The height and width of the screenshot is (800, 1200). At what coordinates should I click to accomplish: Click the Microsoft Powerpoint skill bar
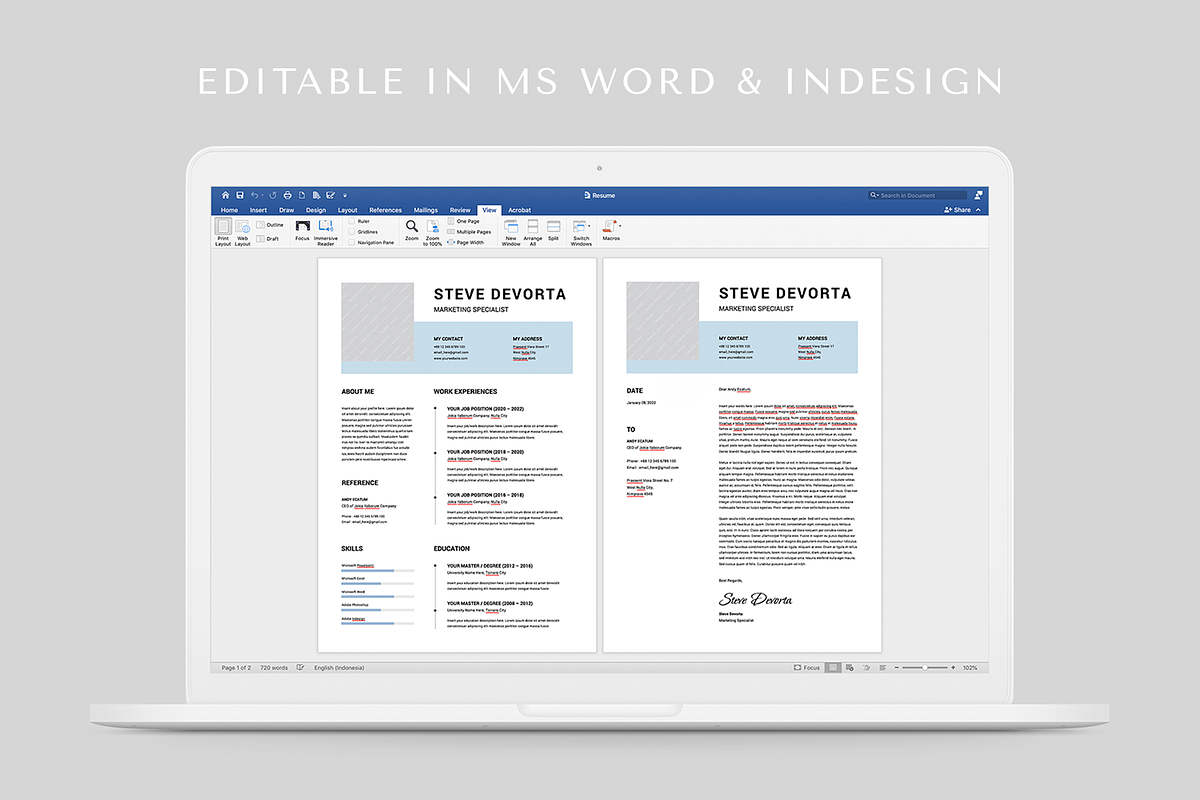378,571
